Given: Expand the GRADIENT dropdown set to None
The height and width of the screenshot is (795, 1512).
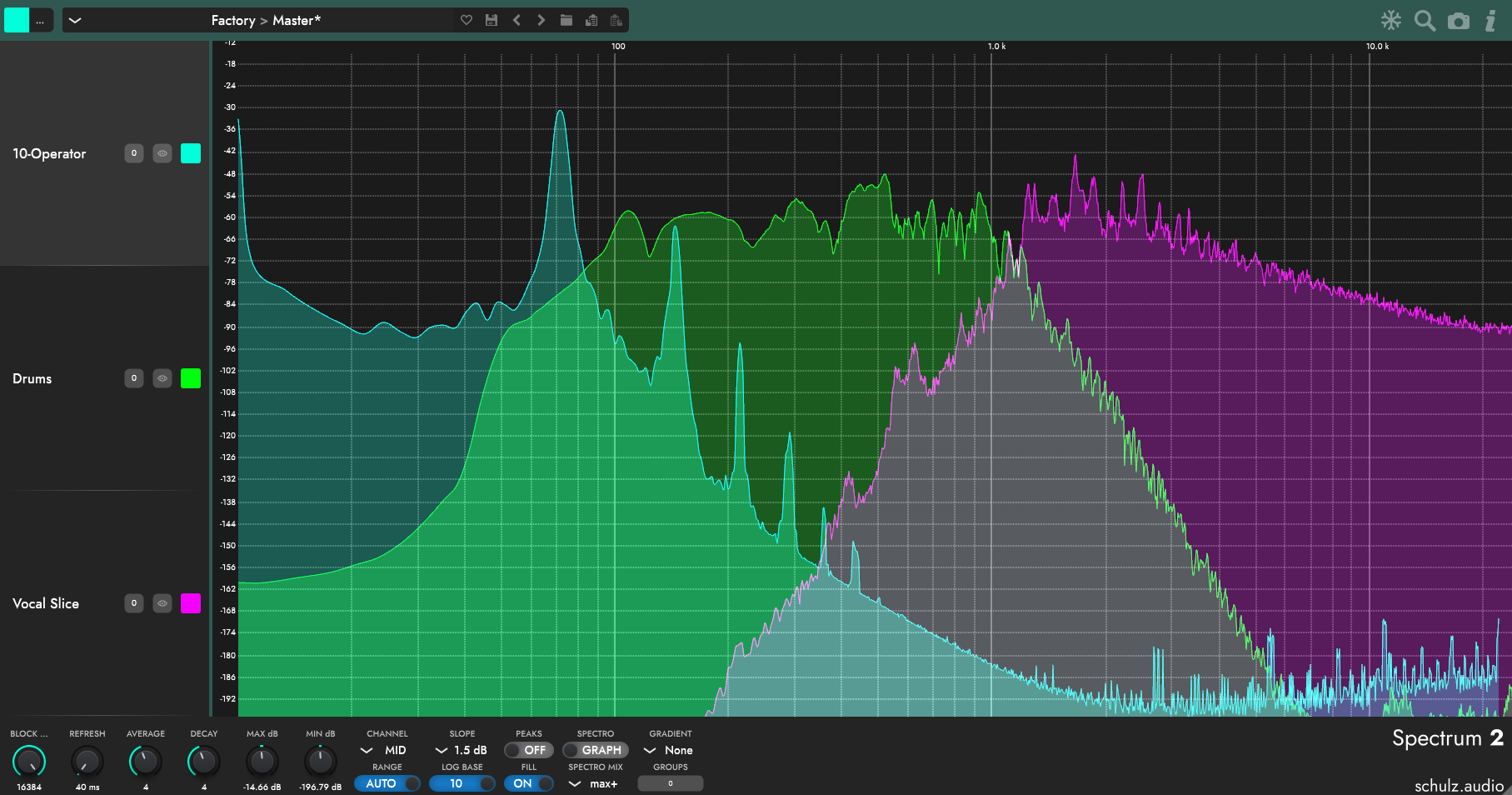Looking at the screenshot, I should [669, 750].
